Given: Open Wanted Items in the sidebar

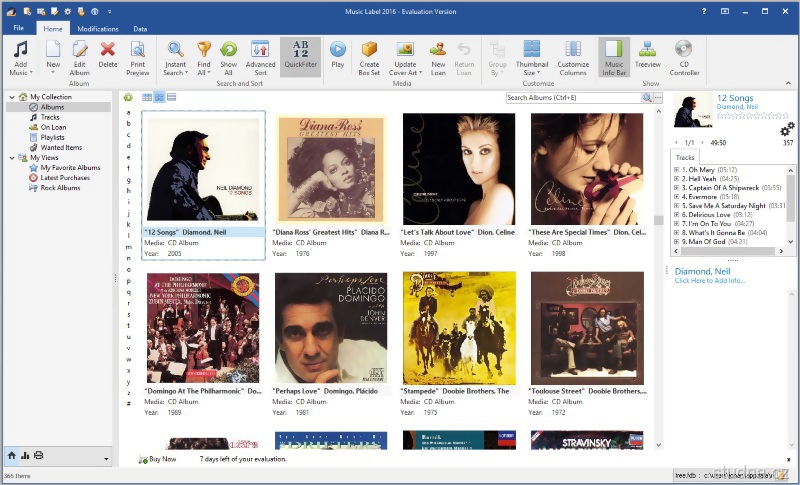Looking at the screenshot, I should (x=61, y=147).
